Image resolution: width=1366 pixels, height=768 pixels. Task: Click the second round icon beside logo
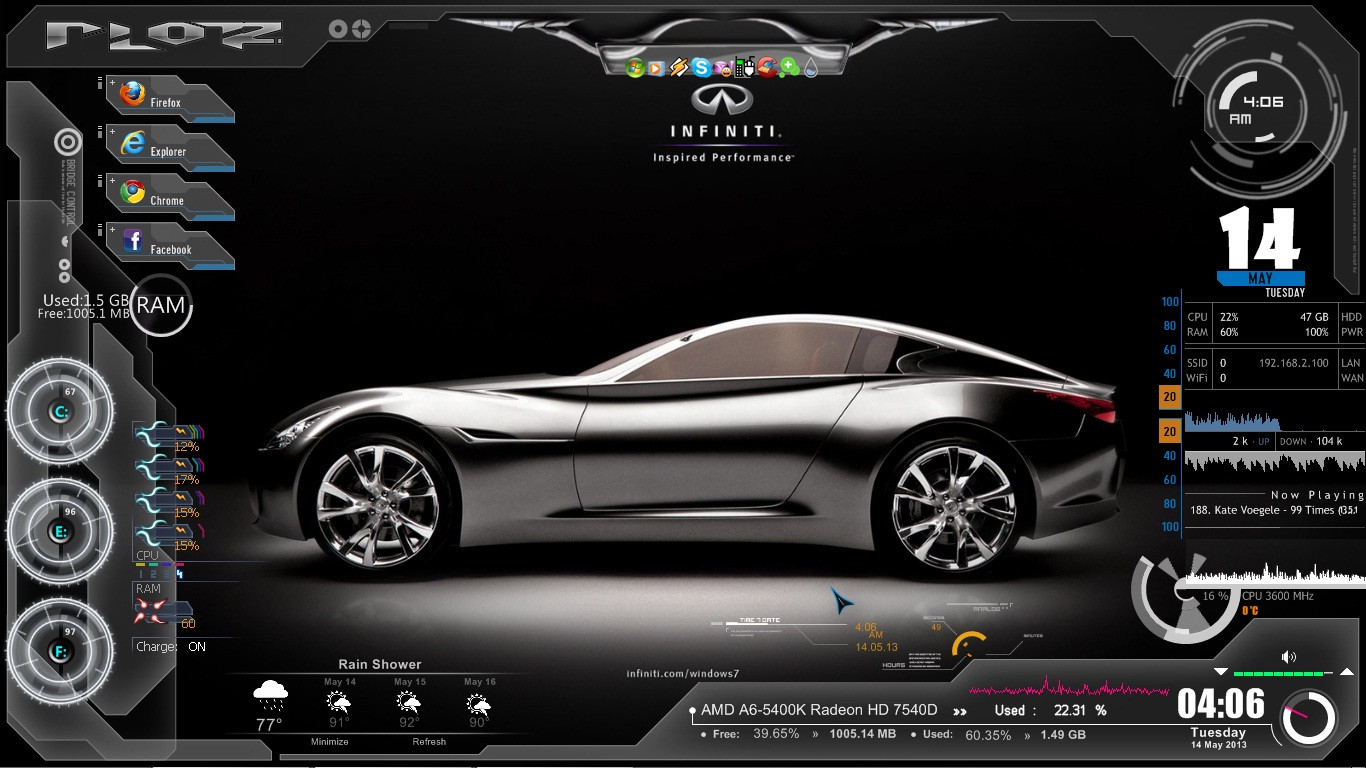362,29
